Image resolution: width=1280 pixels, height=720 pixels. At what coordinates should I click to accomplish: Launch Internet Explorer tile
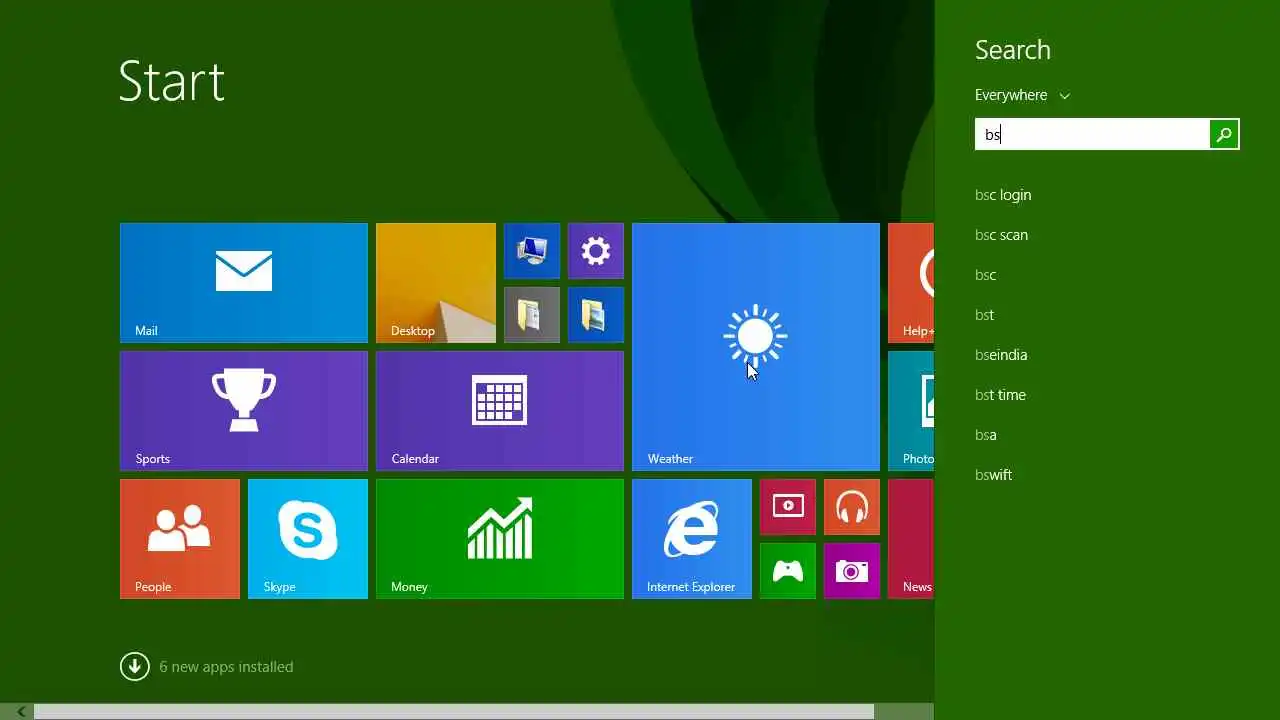click(x=692, y=539)
